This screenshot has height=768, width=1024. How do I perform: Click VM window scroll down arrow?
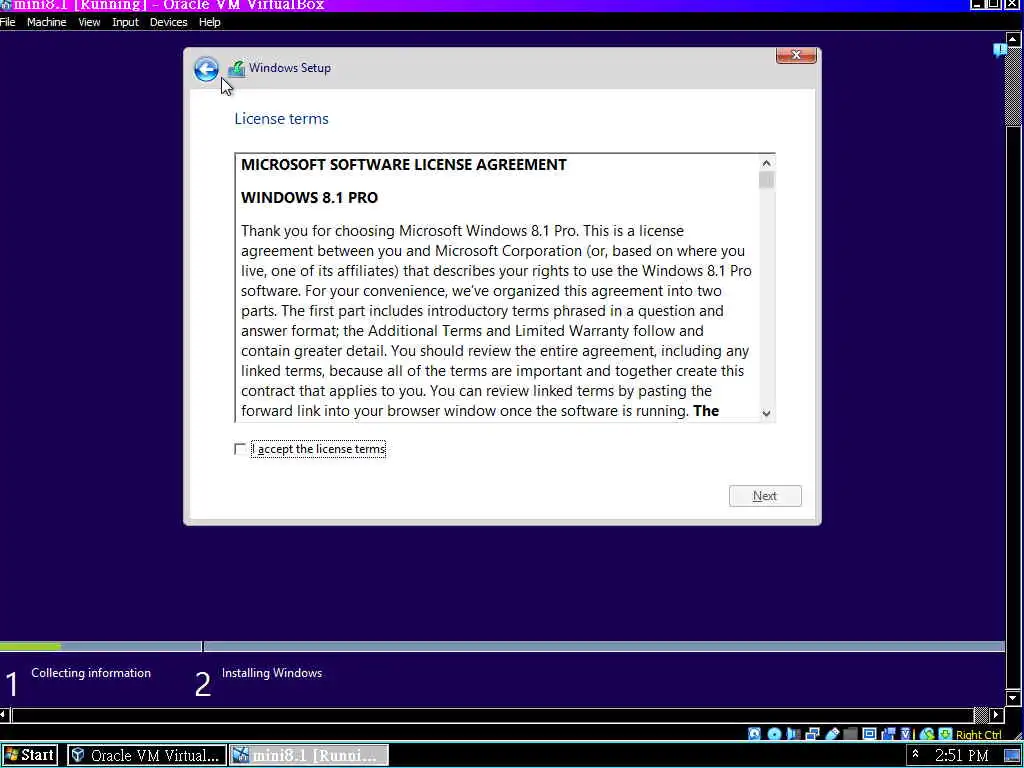(x=1012, y=699)
